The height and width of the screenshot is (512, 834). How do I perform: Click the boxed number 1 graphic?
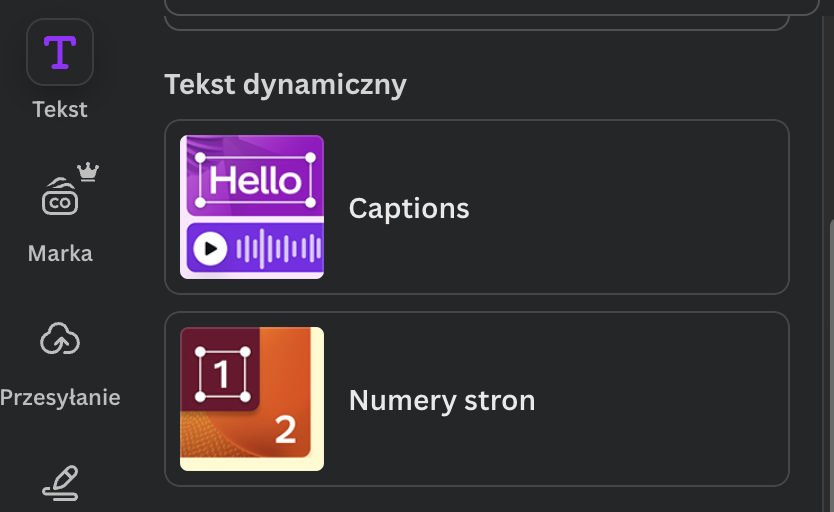coord(222,374)
